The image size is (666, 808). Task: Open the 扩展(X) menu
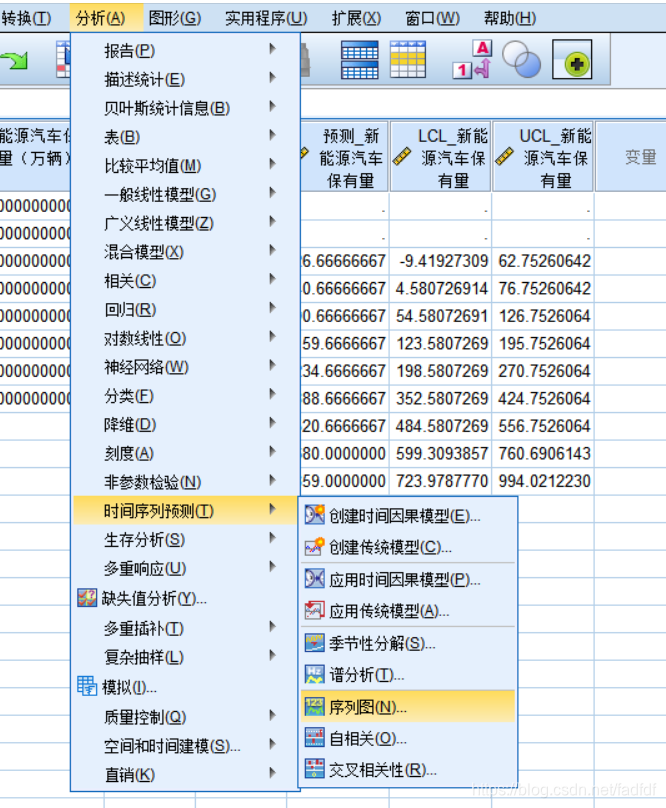coord(356,18)
